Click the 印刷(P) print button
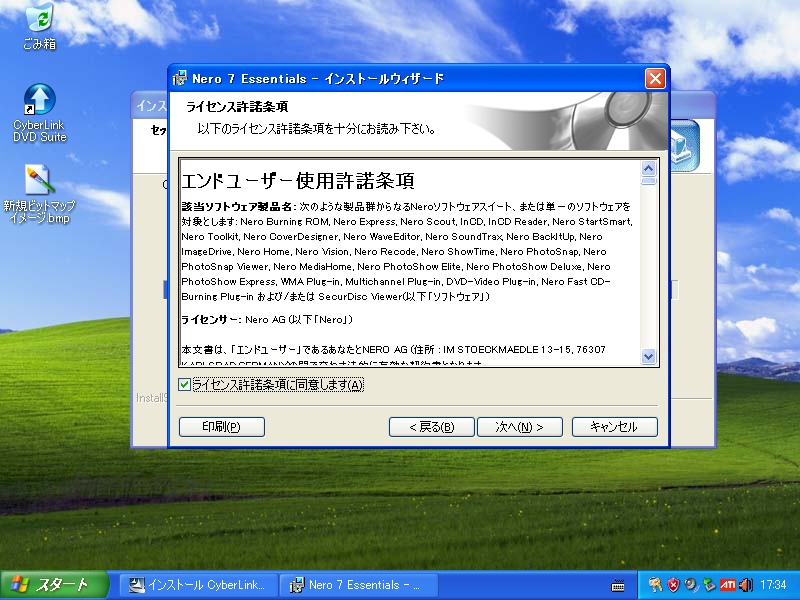This screenshot has width=800, height=600. tap(222, 427)
